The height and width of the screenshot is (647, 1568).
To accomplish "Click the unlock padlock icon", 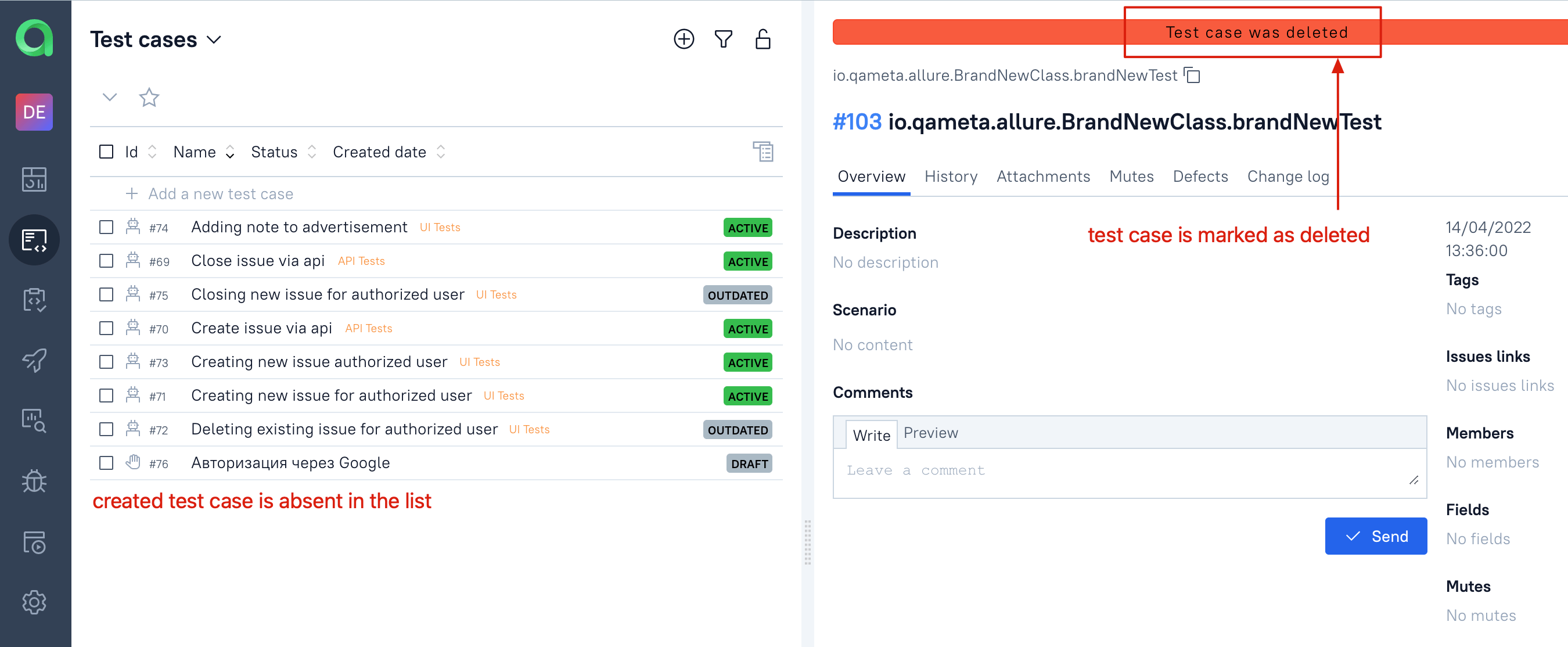I will point(763,39).
